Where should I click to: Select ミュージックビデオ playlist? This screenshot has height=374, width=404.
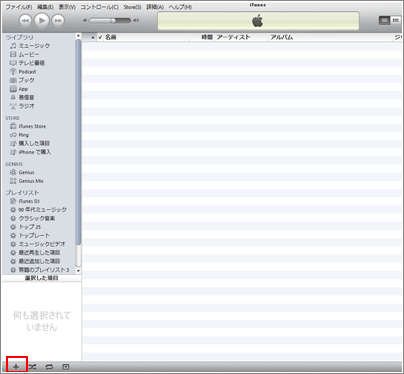[38, 244]
